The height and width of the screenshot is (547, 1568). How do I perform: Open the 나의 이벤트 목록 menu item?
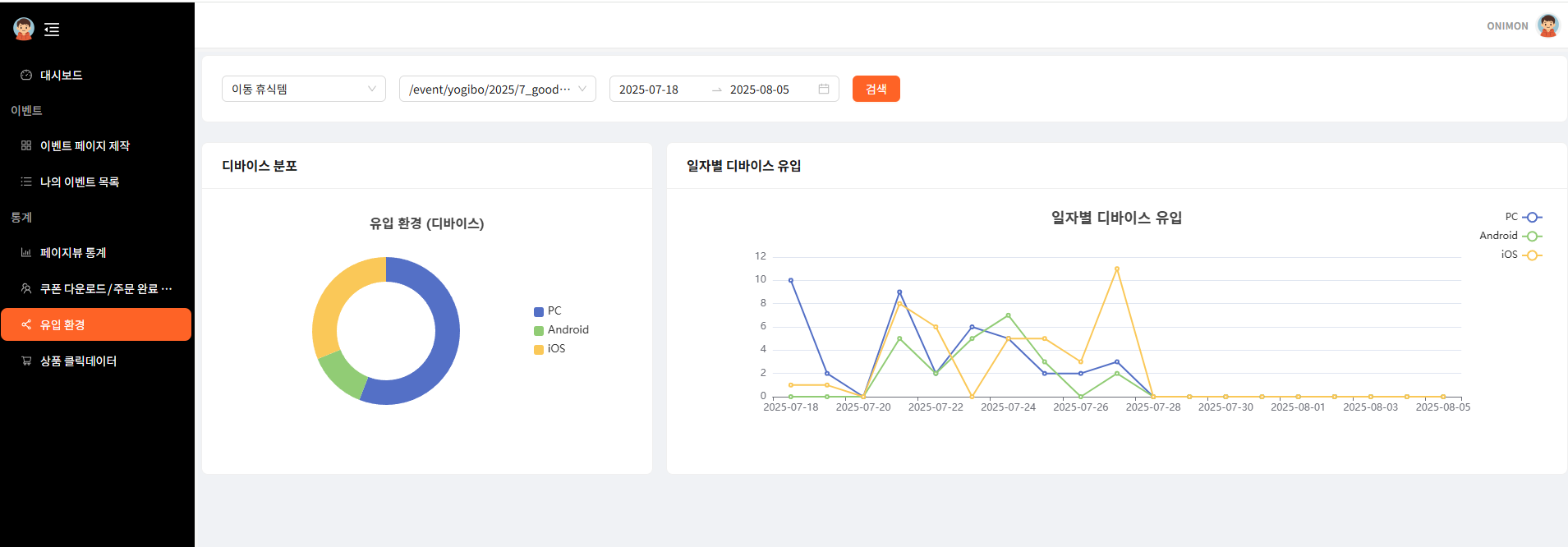80,182
